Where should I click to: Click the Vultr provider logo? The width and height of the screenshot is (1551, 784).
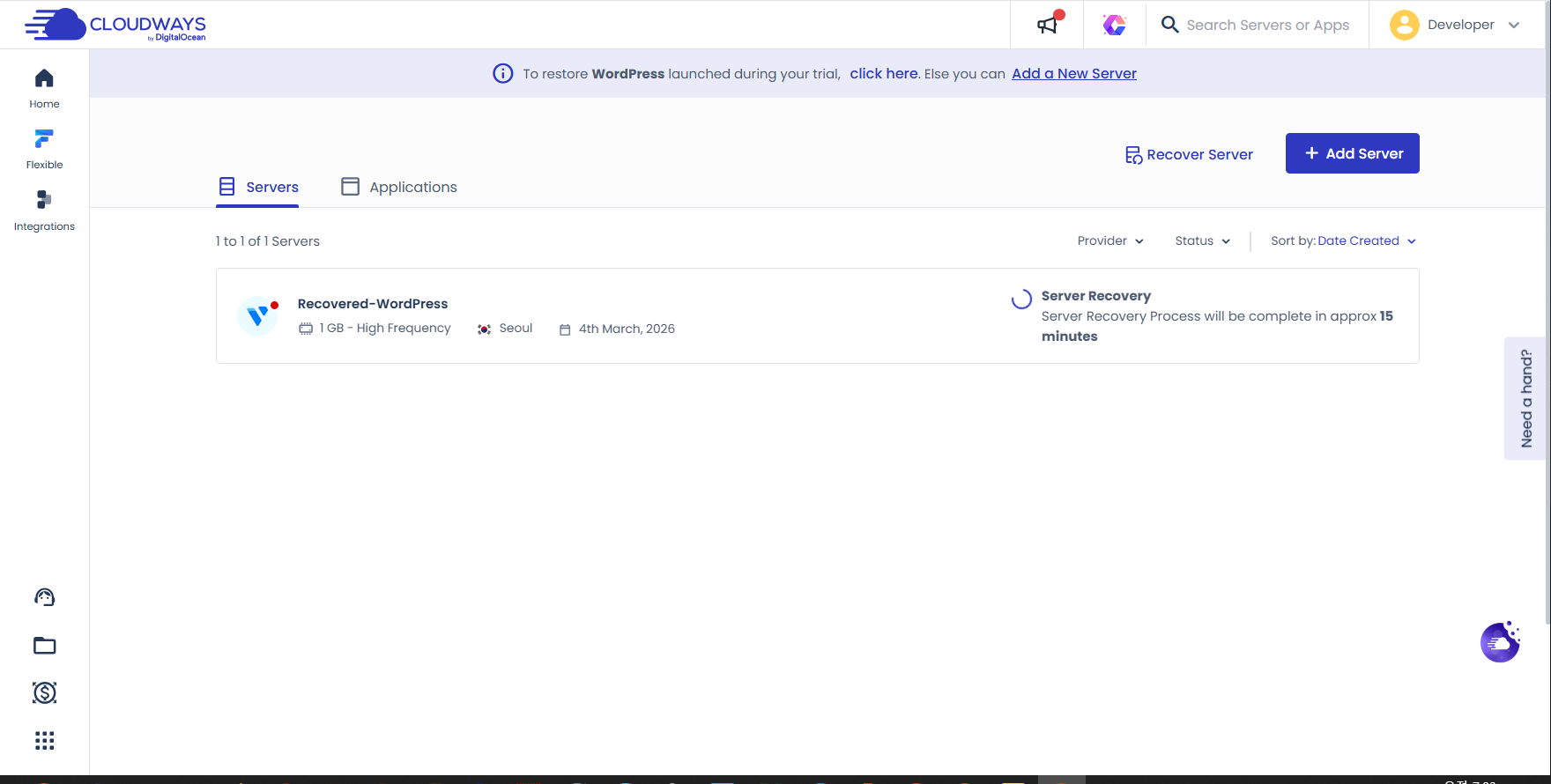pyautogui.click(x=257, y=315)
